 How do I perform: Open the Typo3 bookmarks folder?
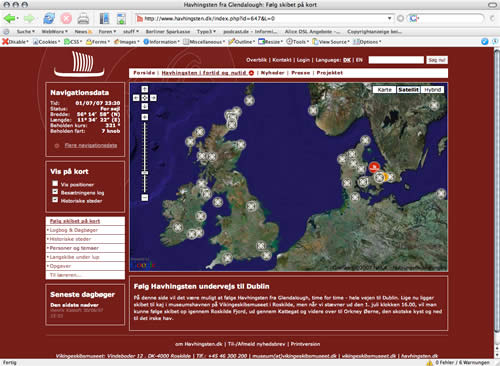(206, 32)
